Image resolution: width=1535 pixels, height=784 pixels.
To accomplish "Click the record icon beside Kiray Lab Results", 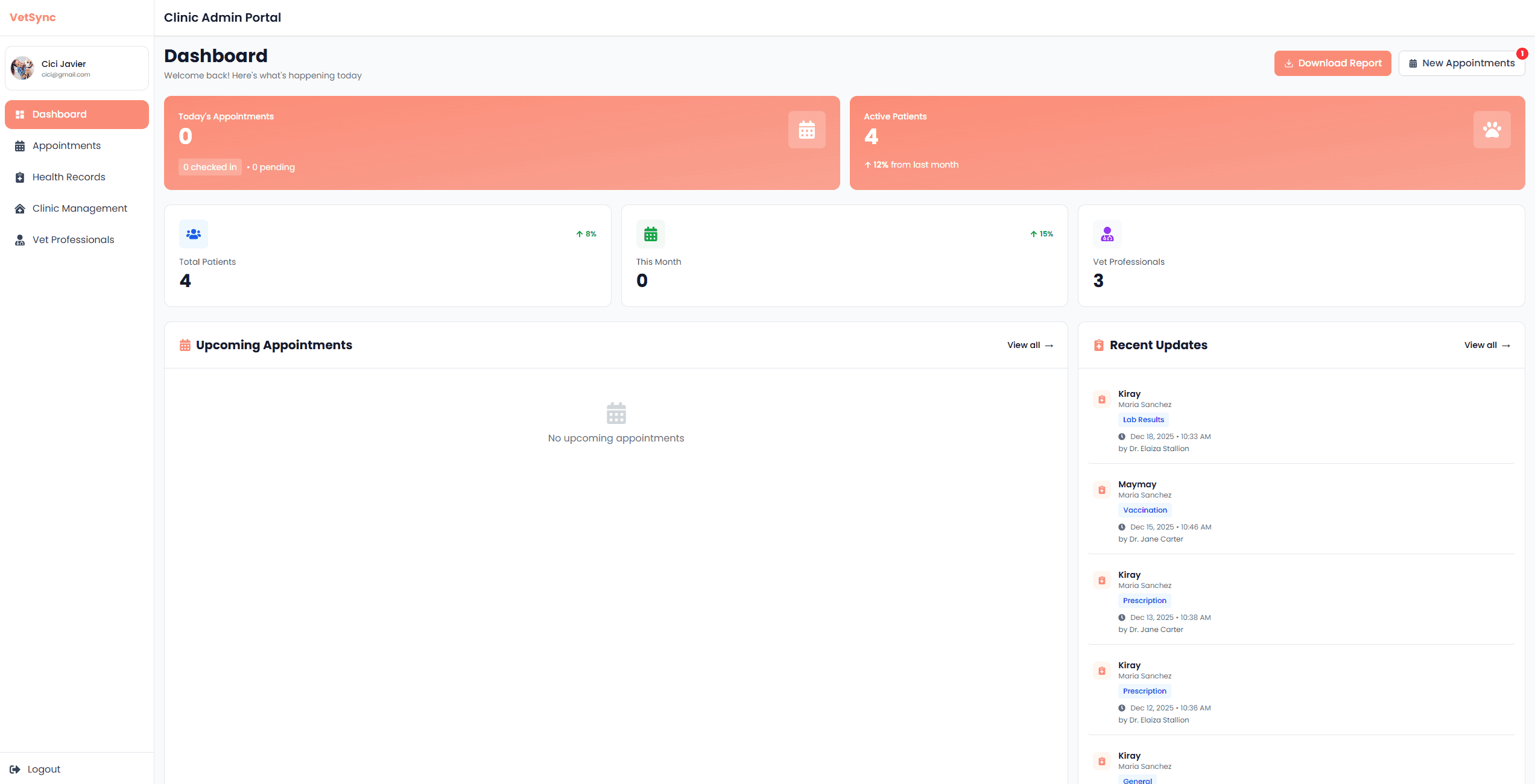I will (1102, 400).
